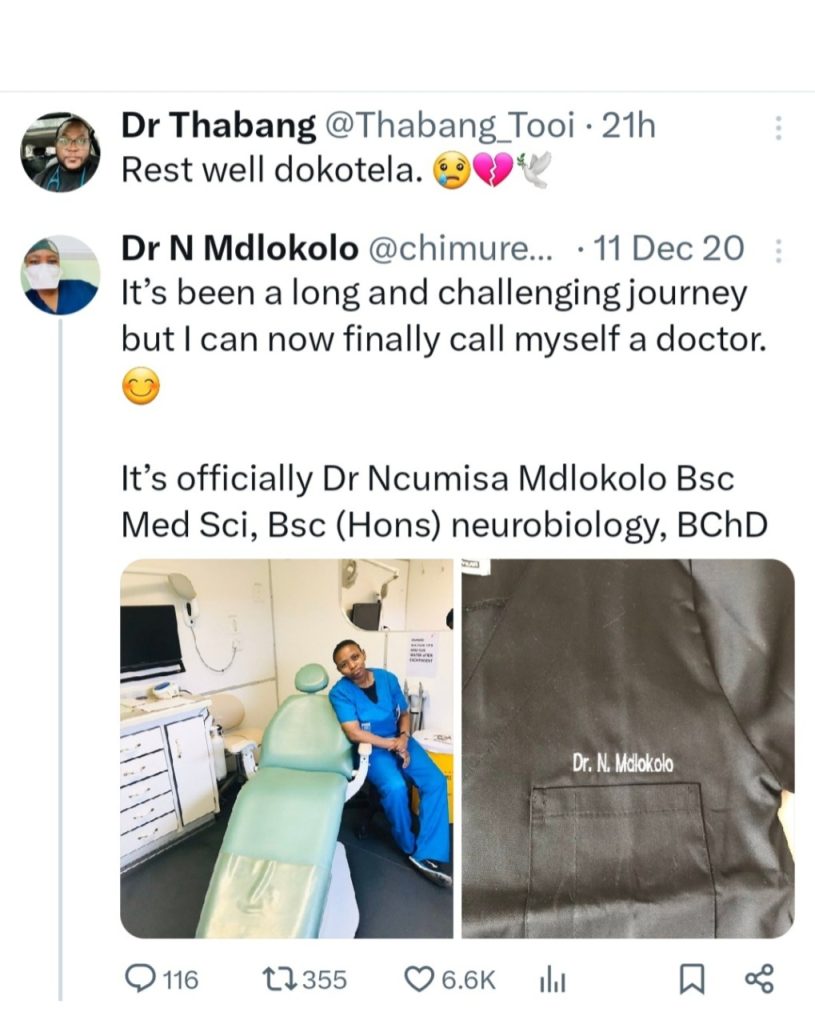Expand the three-dot menu beside 11 Dec 20
Screen dimensions: 815x1024
779,249
